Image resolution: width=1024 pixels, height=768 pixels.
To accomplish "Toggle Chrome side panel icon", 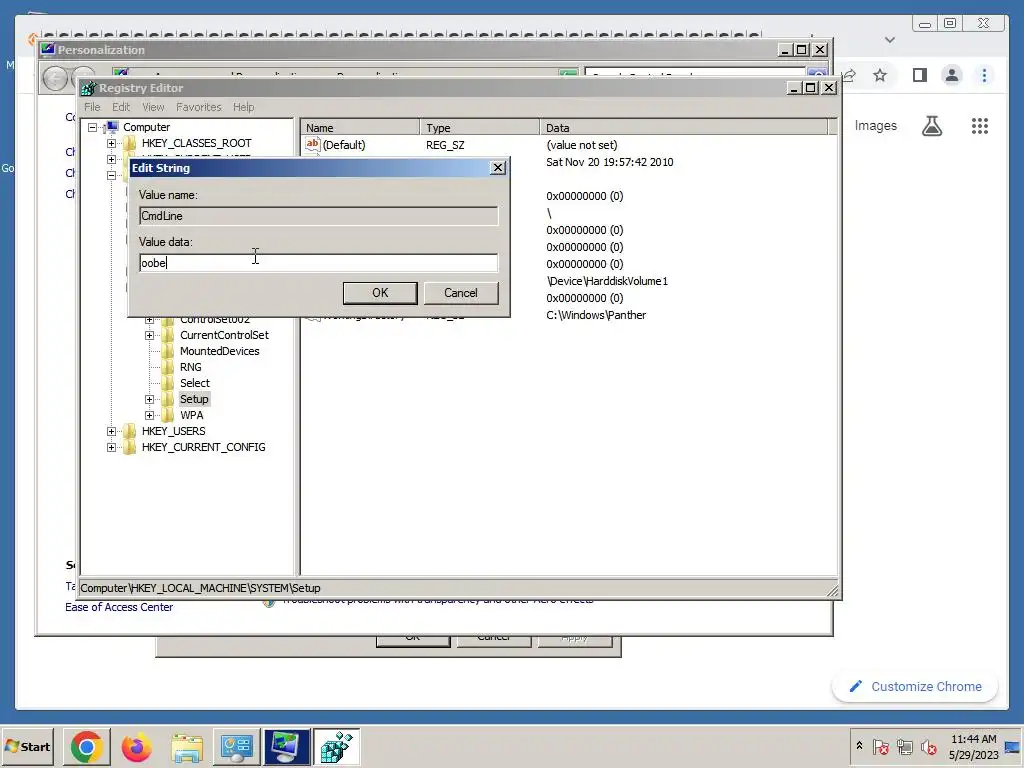I will click(x=920, y=75).
